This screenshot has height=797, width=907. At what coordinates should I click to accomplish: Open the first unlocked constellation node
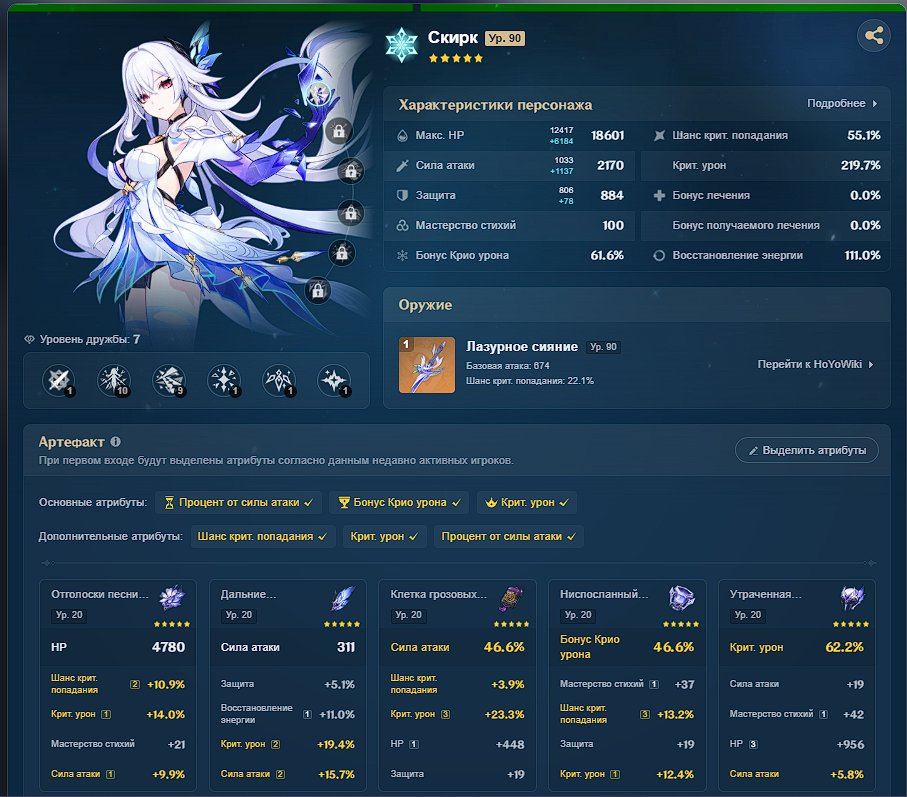pyautogui.click(x=317, y=93)
